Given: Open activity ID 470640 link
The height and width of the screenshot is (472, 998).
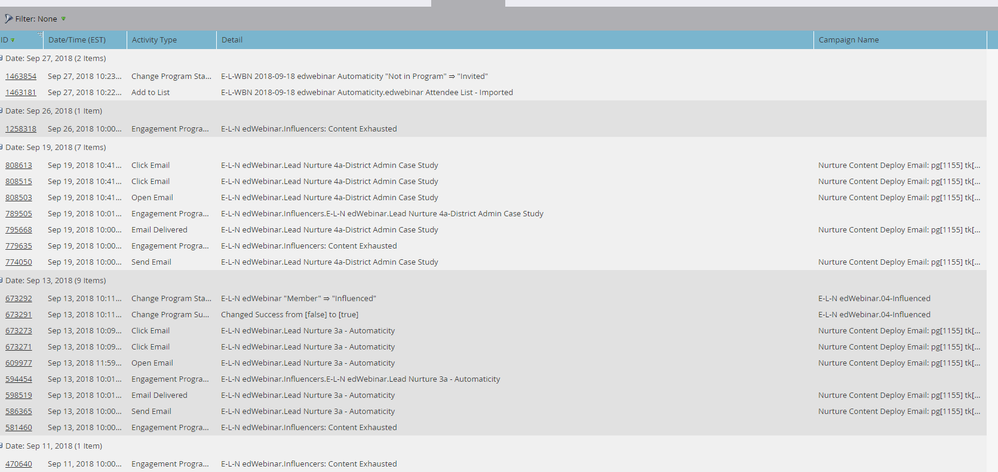Looking at the screenshot, I should 18,464.
